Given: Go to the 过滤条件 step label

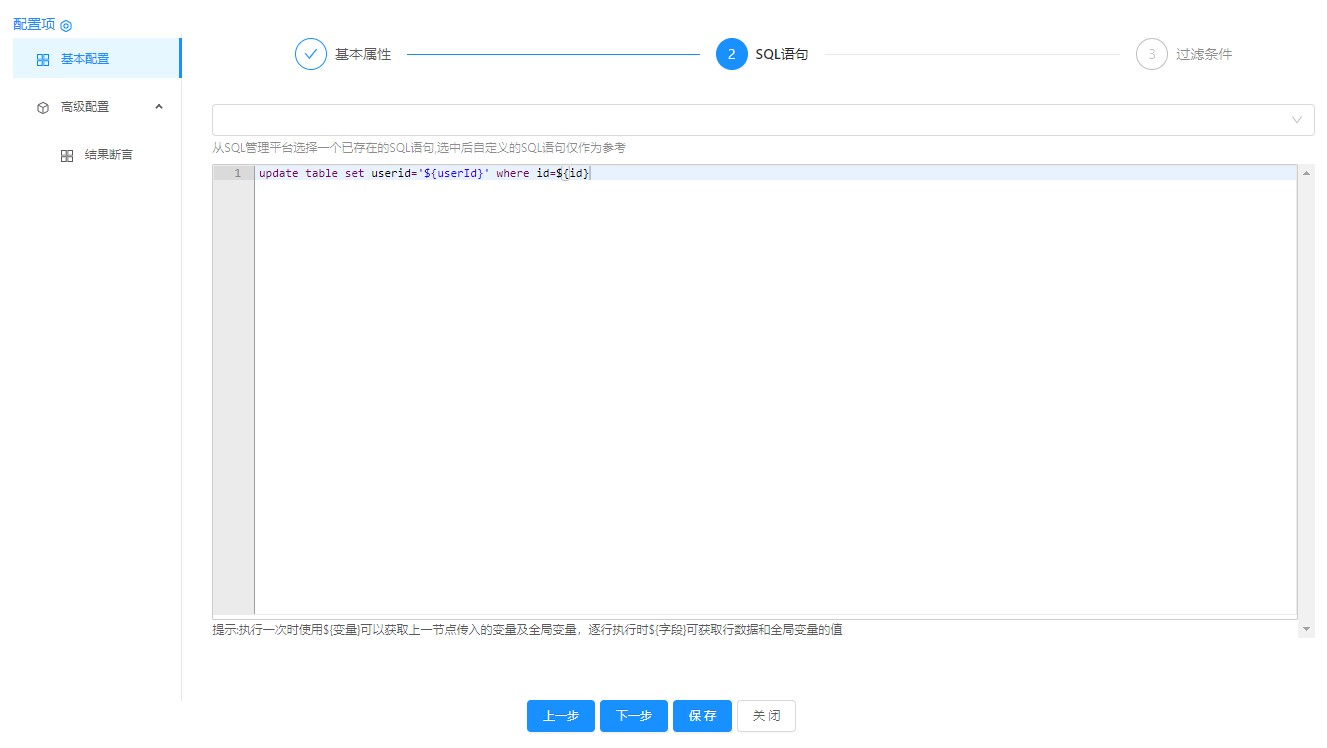Looking at the screenshot, I should 1204,54.
